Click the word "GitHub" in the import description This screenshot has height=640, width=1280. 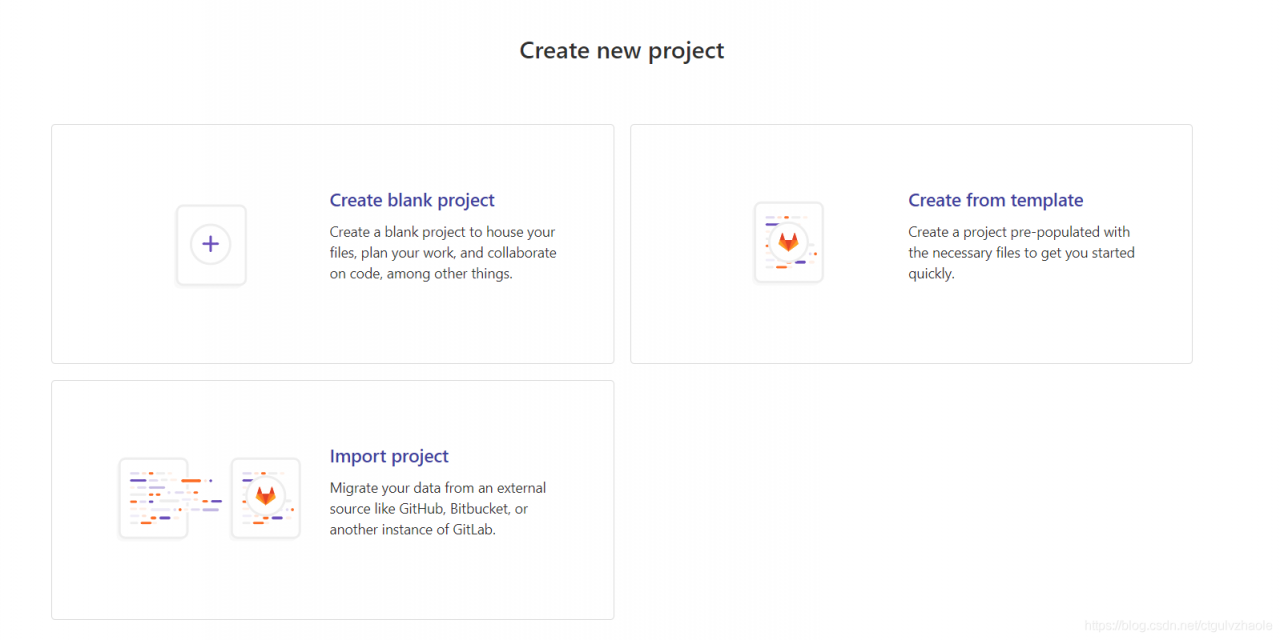point(421,509)
